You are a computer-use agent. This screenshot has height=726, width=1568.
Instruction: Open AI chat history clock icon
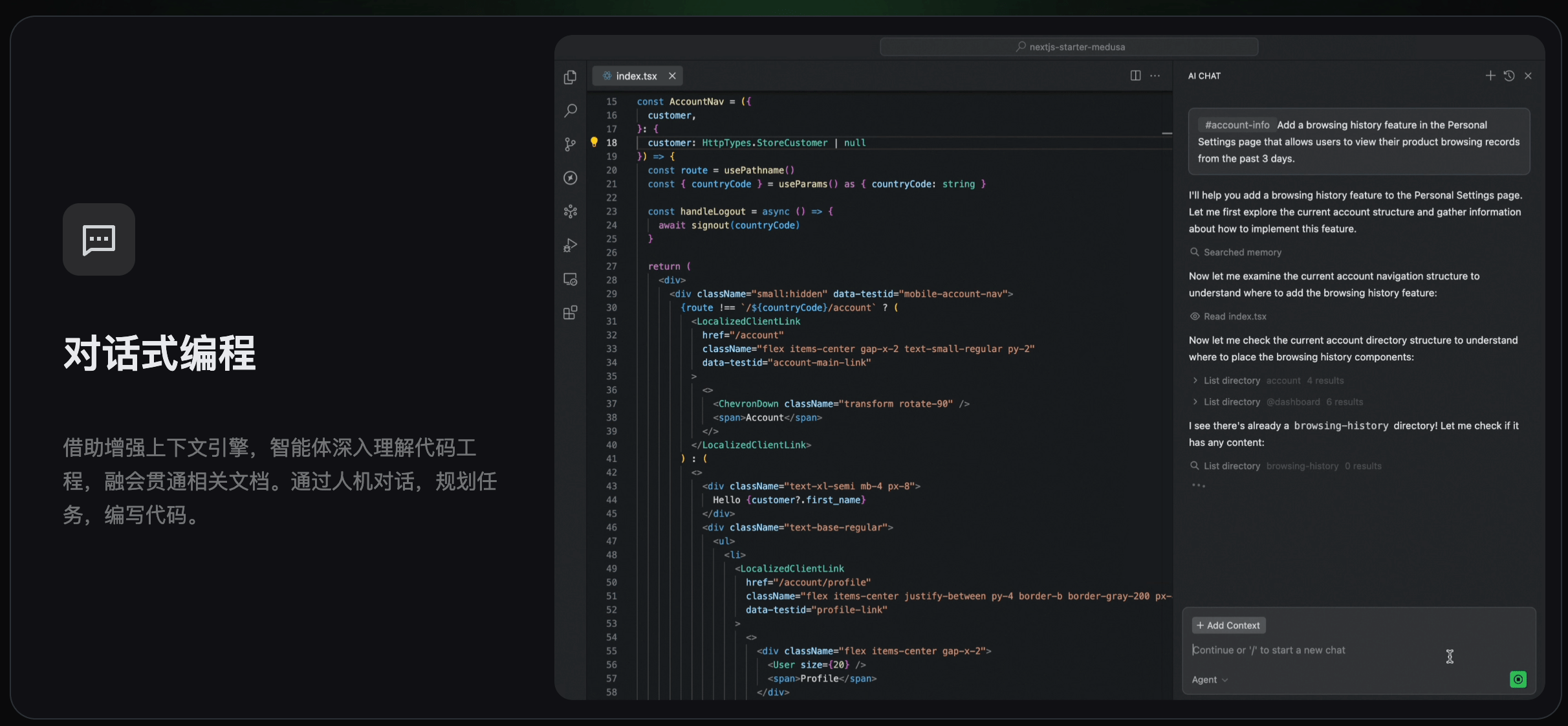pos(1509,76)
